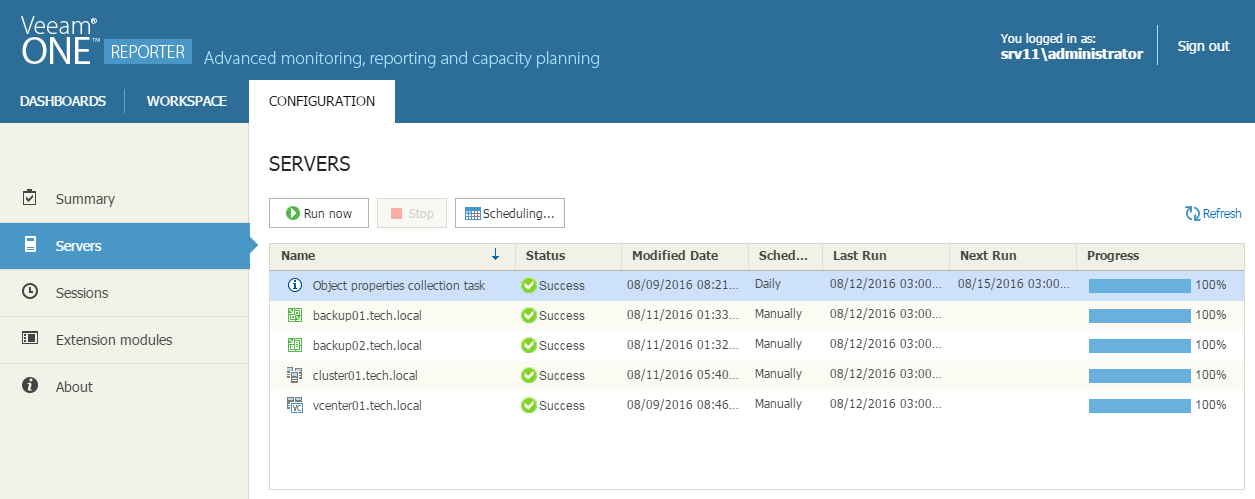Click the Run now button
Image resolution: width=1255 pixels, height=499 pixels.
pyautogui.click(x=319, y=213)
